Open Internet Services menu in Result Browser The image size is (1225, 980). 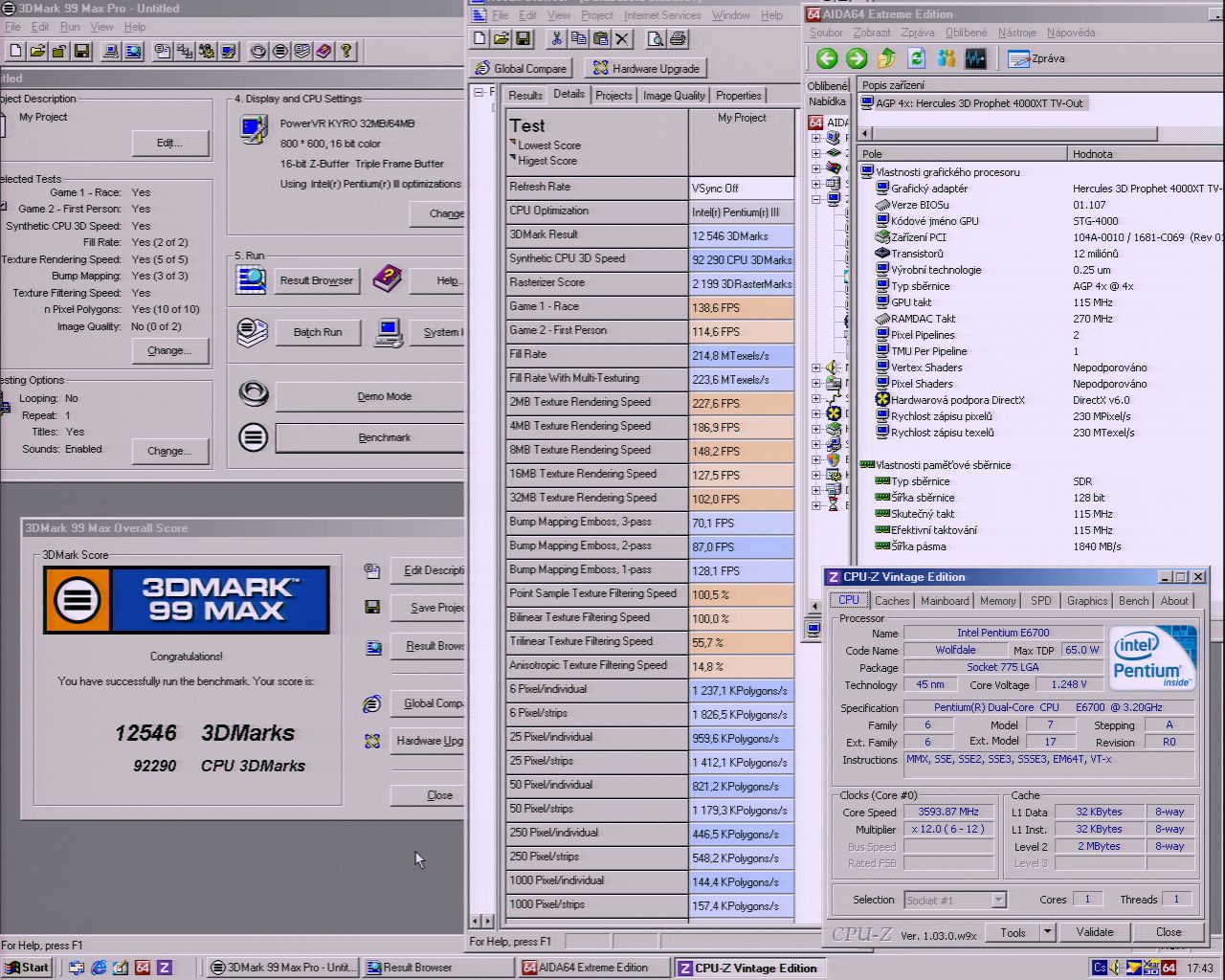click(662, 15)
